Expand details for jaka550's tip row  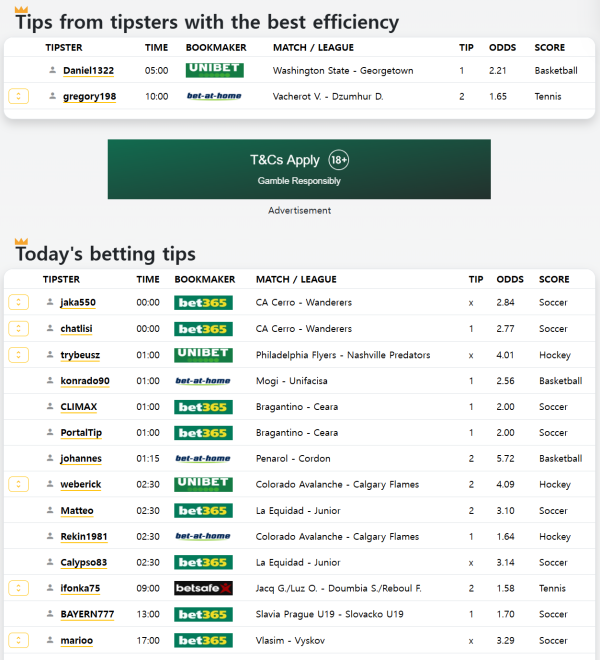point(18,302)
